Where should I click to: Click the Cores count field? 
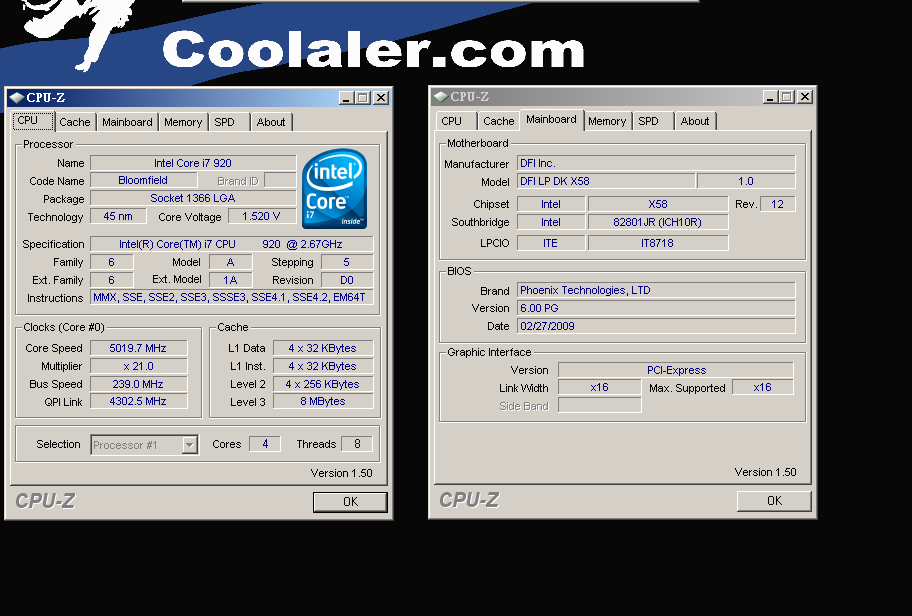pos(265,444)
